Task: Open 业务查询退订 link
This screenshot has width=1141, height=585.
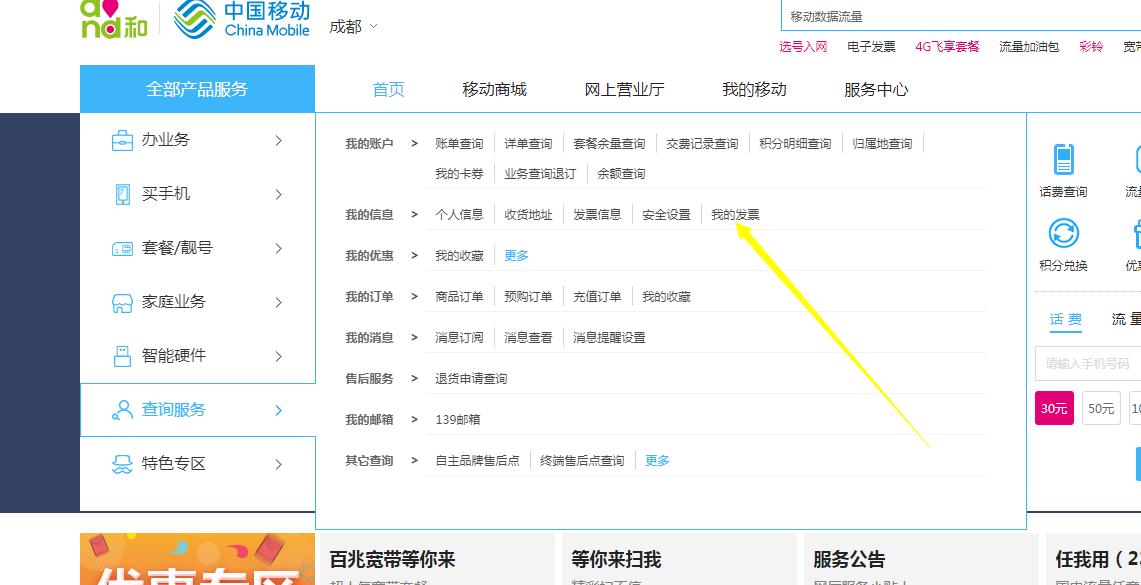Action: pos(540,174)
